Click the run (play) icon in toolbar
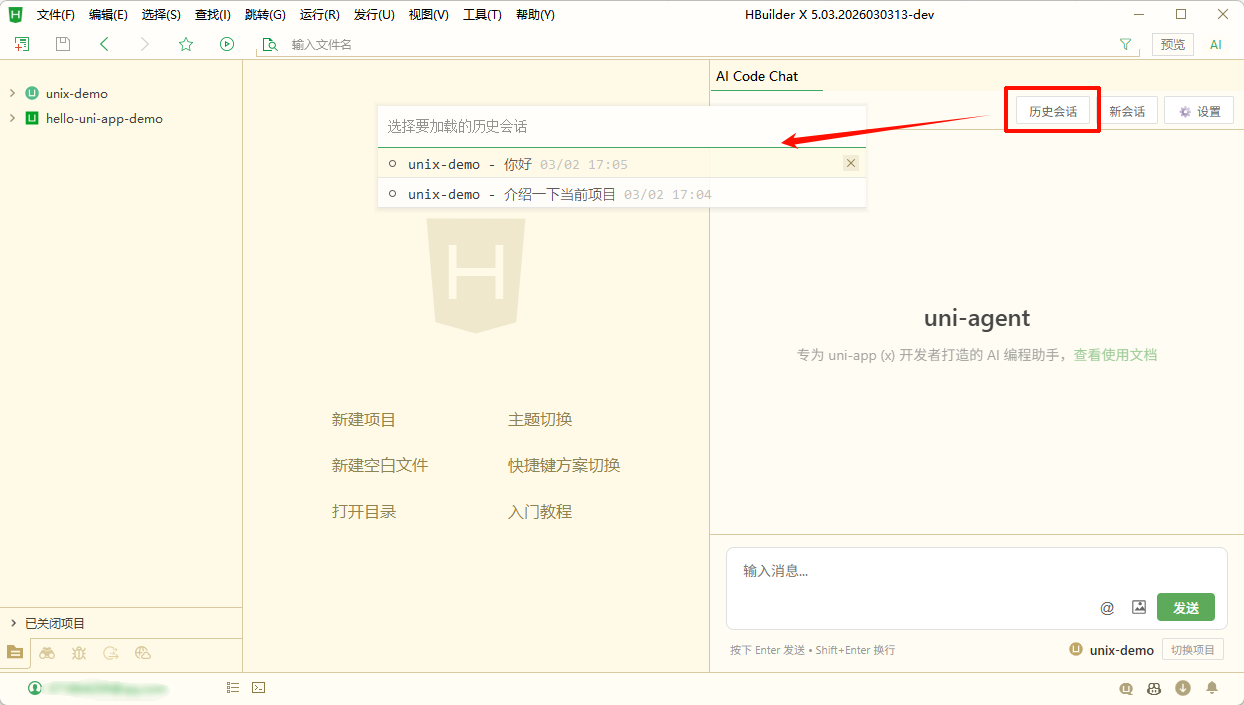Screen dimensions: 1244x705 click(x=227, y=44)
